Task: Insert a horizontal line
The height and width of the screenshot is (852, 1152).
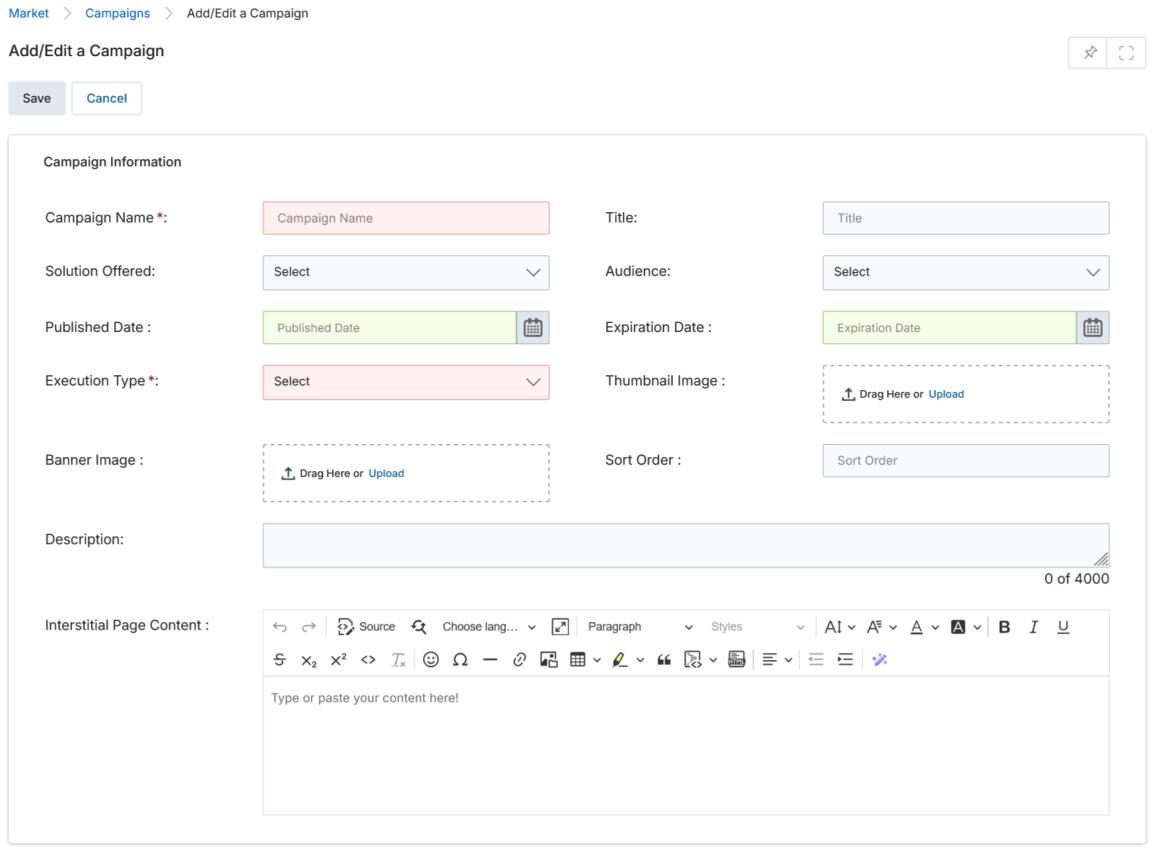Action: pos(490,660)
